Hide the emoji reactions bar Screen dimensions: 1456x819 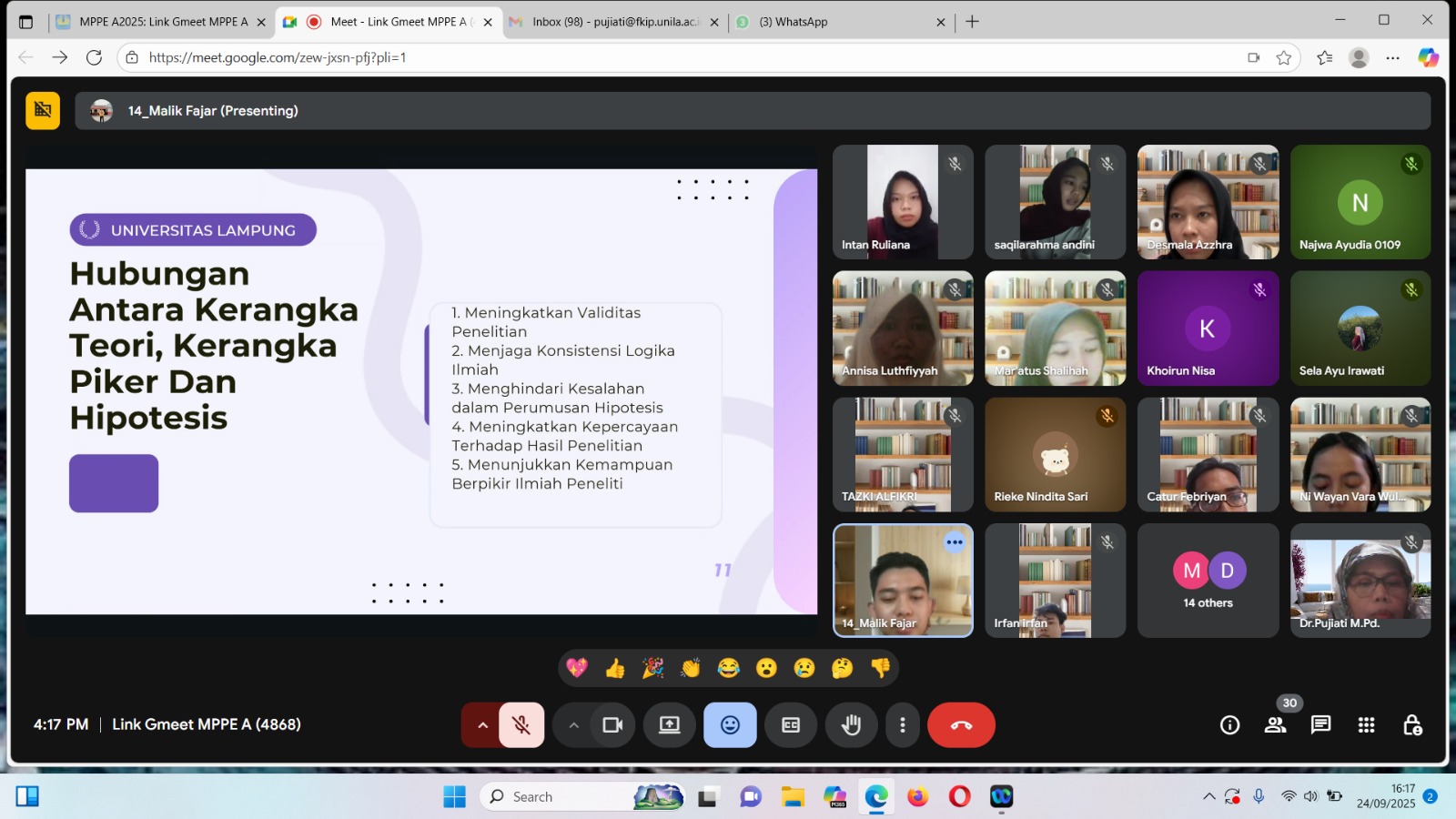730,725
